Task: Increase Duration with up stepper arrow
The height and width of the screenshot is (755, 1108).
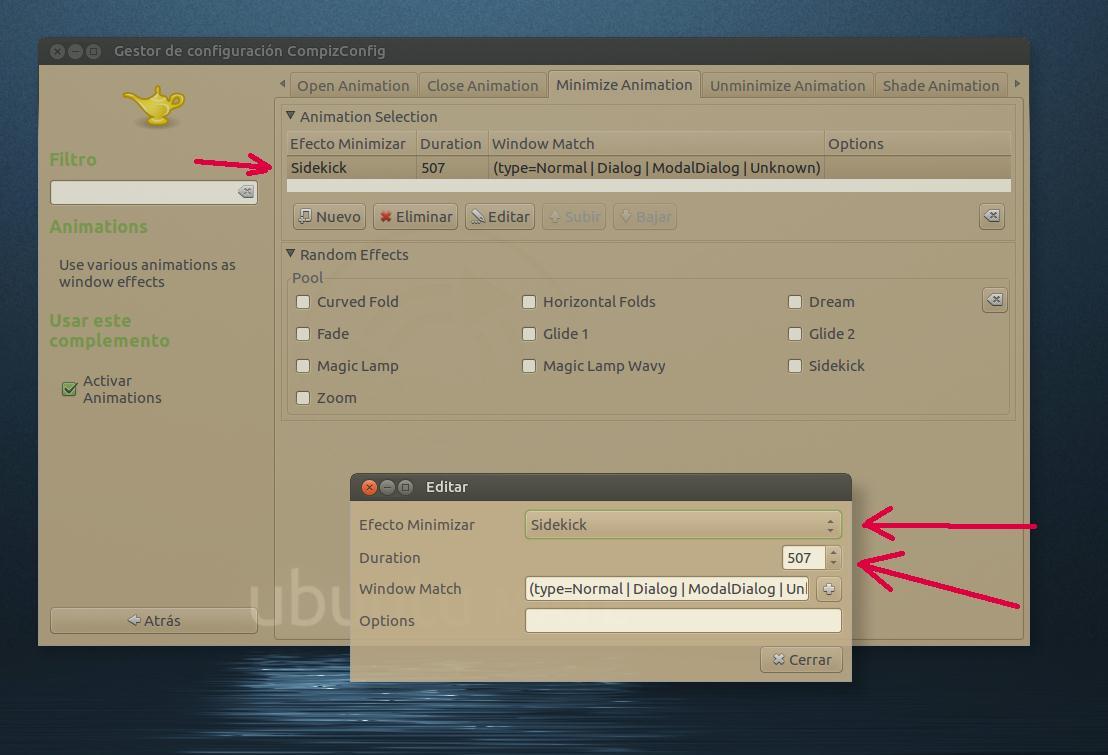Action: (x=834, y=552)
